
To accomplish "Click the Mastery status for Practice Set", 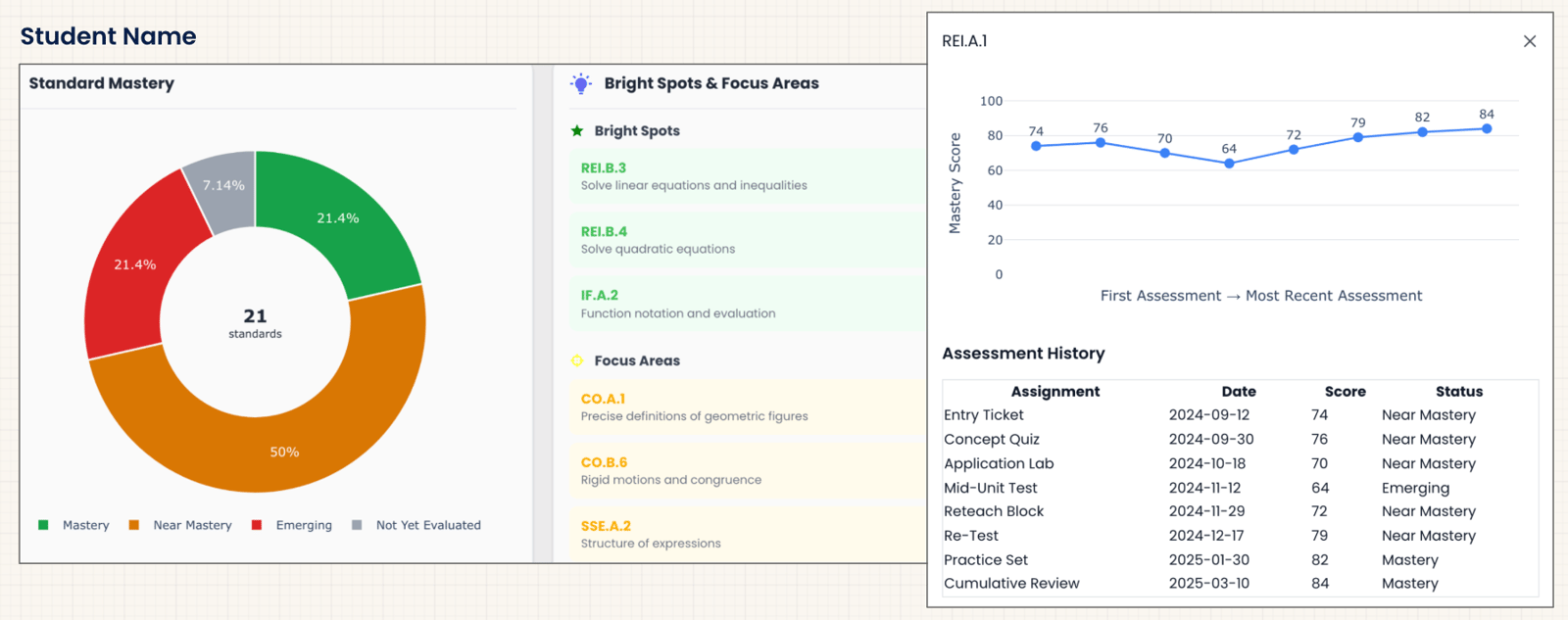I will (x=1410, y=560).
